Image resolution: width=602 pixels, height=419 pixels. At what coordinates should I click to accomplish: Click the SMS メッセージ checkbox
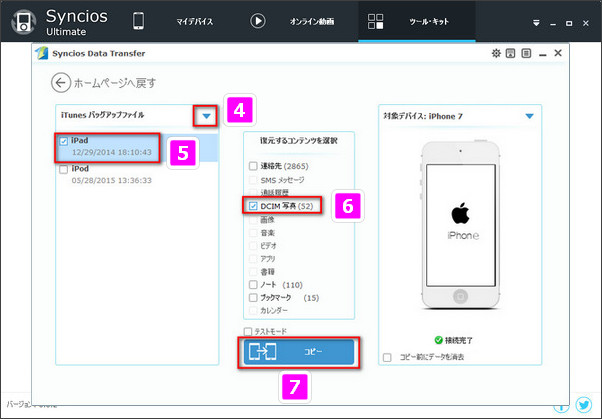tap(253, 180)
